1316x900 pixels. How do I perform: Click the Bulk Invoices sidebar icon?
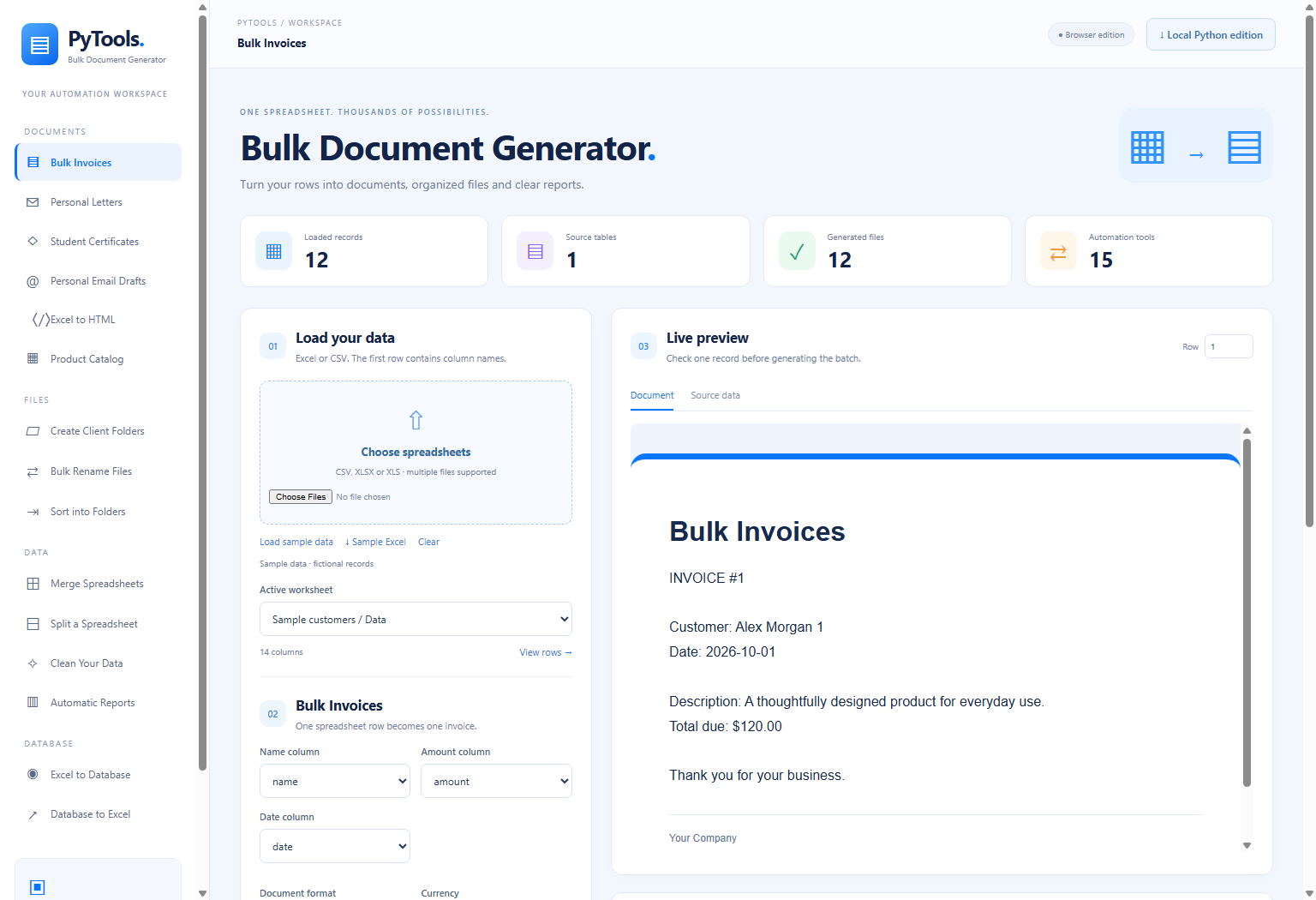coord(33,162)
